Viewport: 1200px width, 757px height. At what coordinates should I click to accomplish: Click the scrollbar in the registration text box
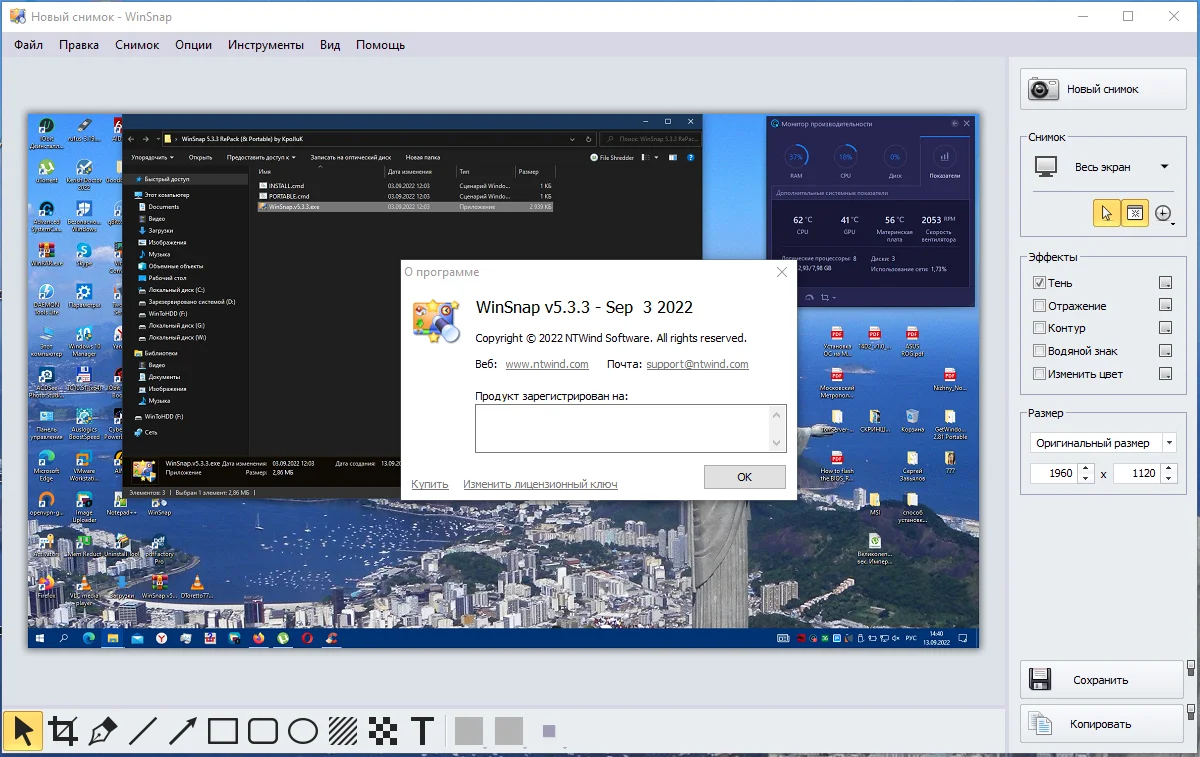point(777,428)
